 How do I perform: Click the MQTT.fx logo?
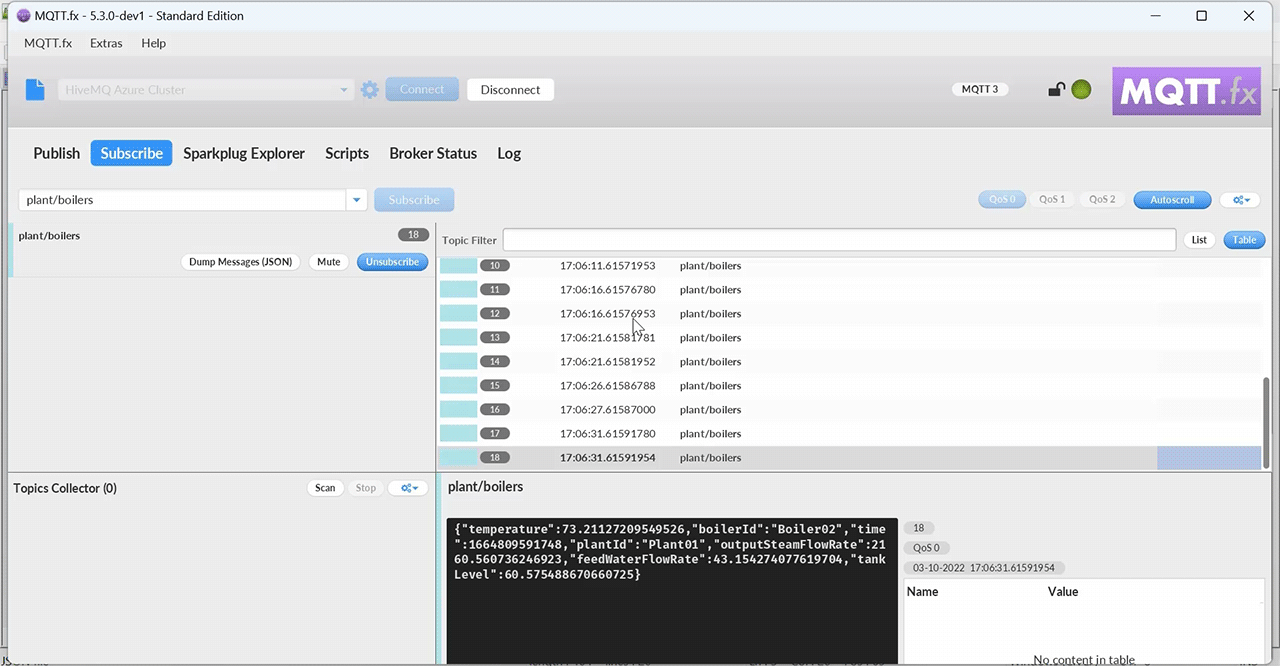click(x=1186, y=91)
